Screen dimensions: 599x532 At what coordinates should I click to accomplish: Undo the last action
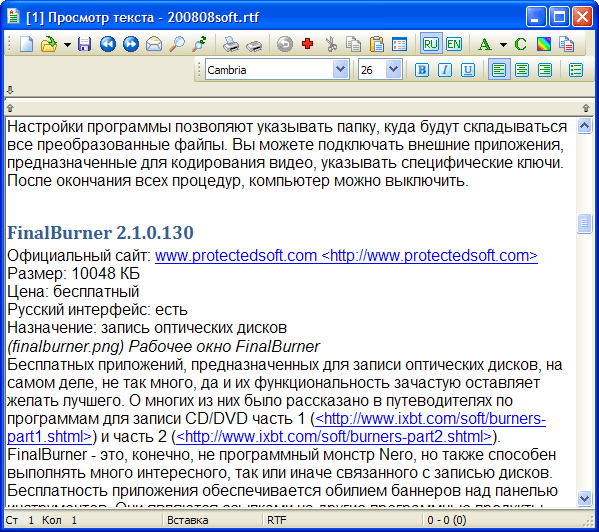(x=285, y=44)
